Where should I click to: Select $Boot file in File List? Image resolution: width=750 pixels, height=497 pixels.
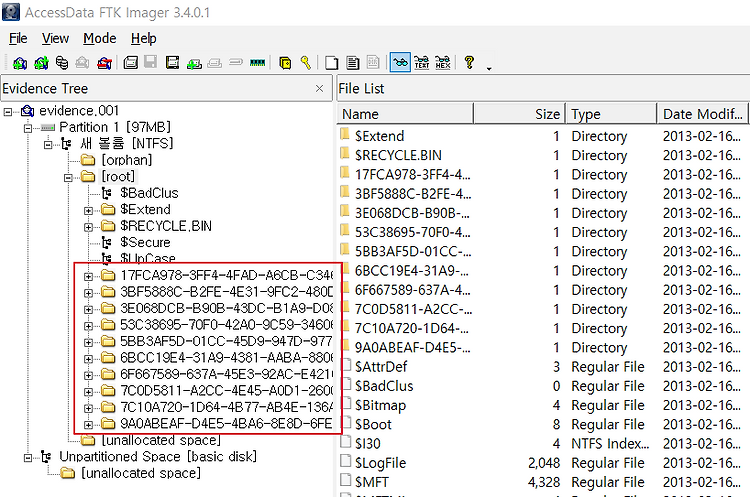pos(543,424)
